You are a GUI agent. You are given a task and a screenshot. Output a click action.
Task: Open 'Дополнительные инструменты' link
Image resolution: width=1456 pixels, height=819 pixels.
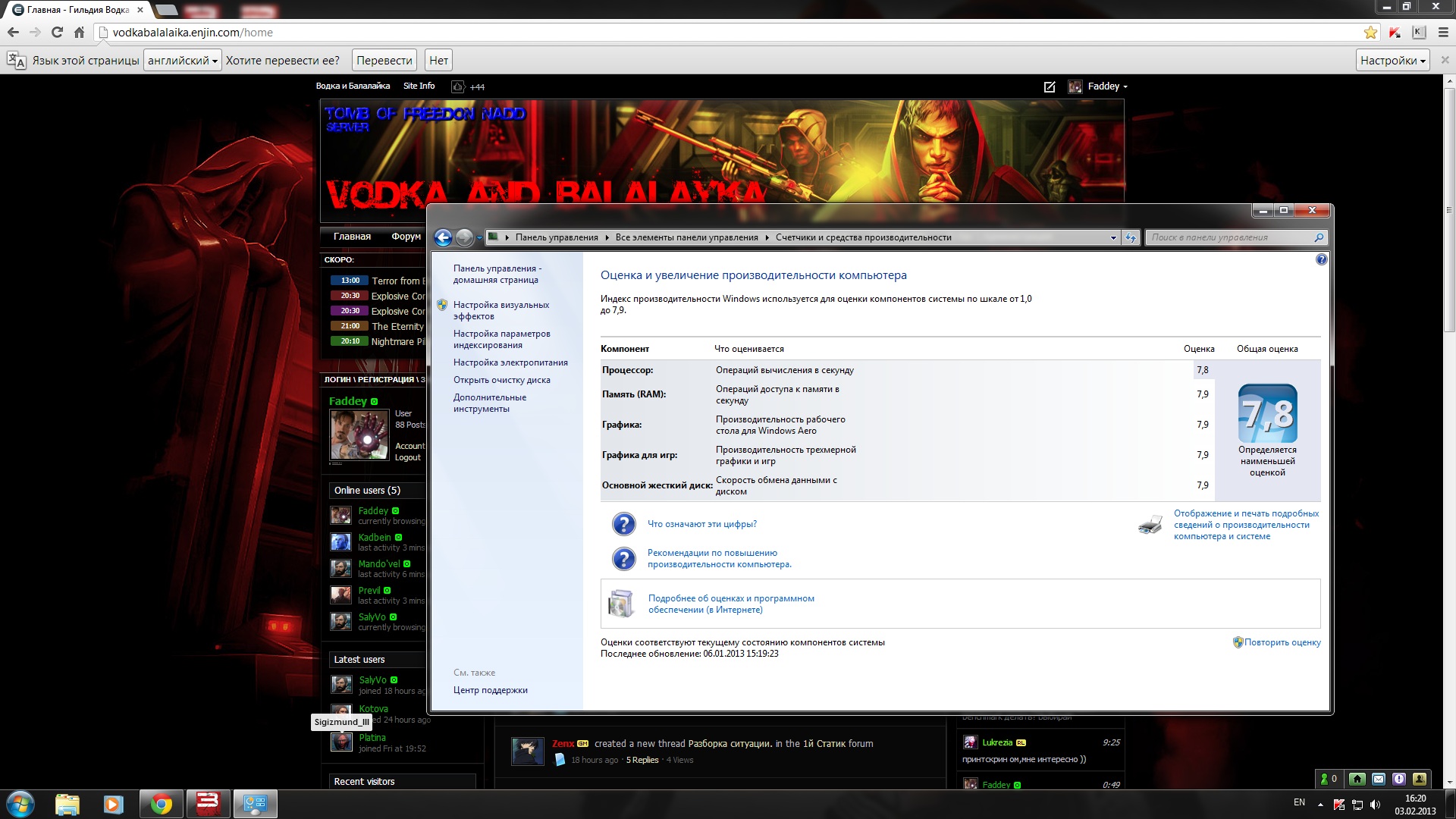tap(490, 403)
